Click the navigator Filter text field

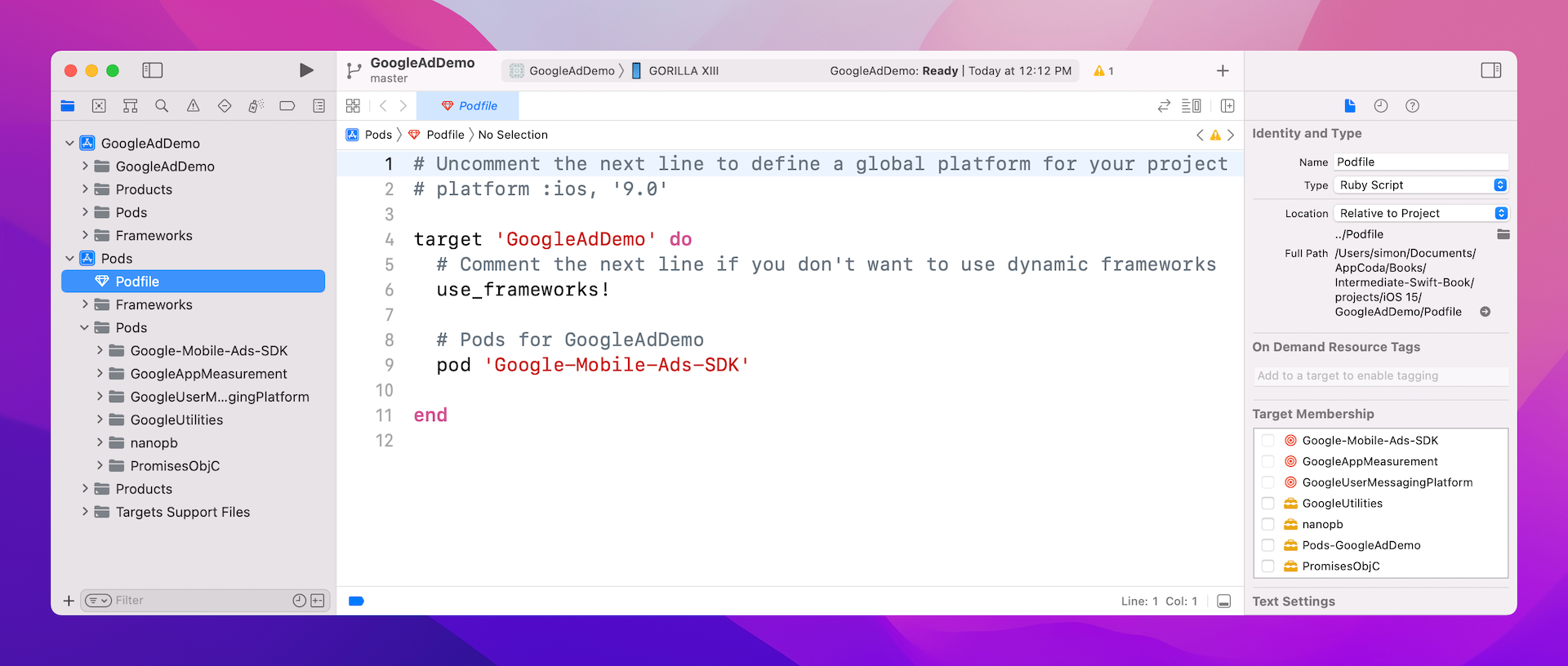tap(200, 601)
